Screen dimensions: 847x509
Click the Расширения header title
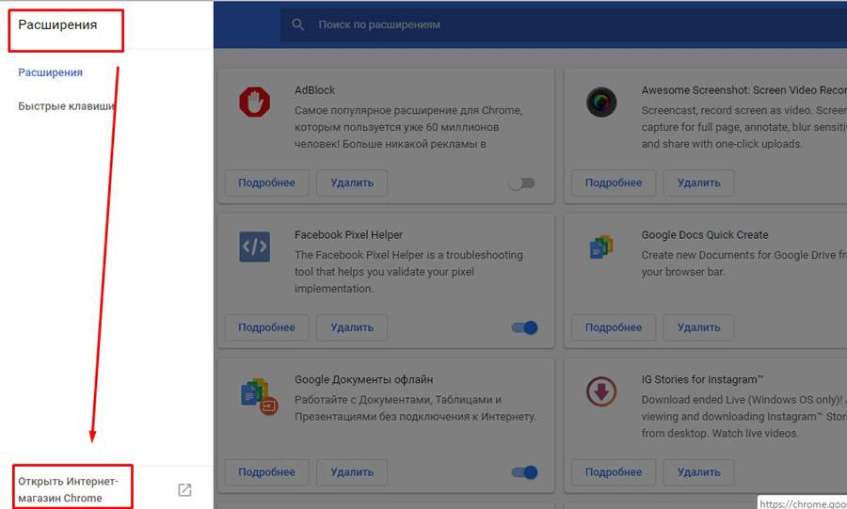[58, 25]
